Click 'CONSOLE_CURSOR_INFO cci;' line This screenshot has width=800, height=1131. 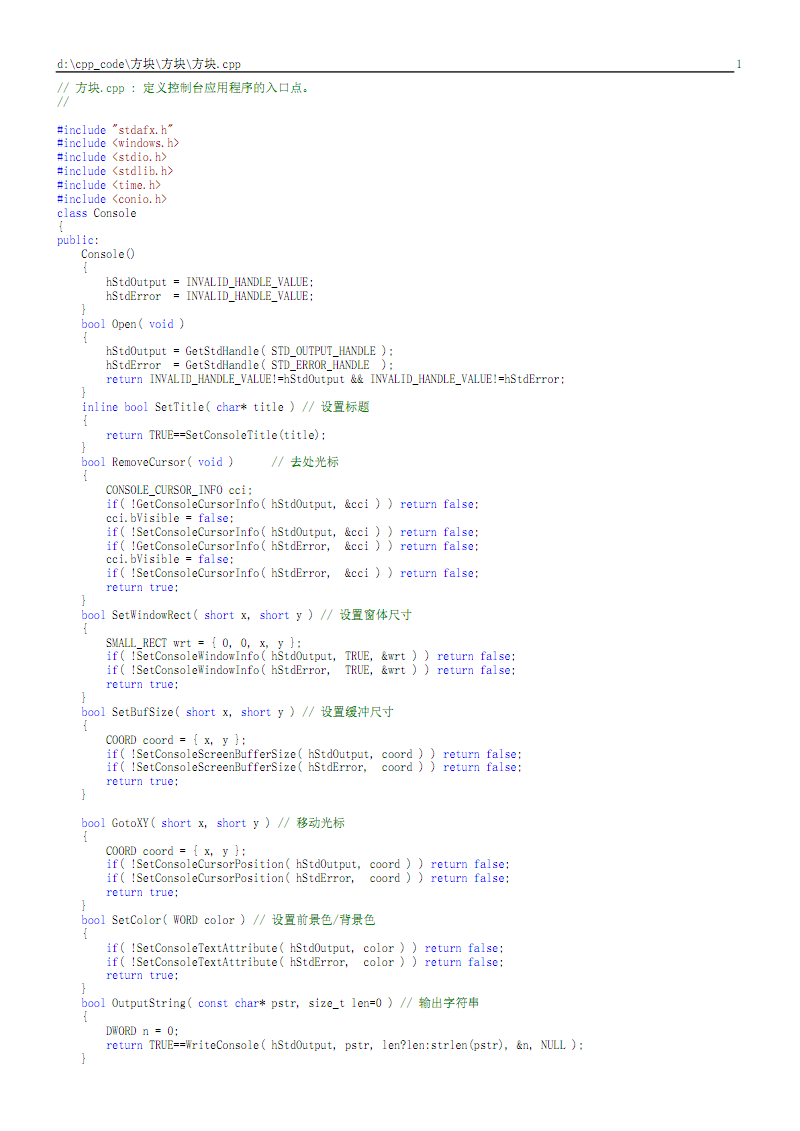pyautogui.click(x=179, y=490)
